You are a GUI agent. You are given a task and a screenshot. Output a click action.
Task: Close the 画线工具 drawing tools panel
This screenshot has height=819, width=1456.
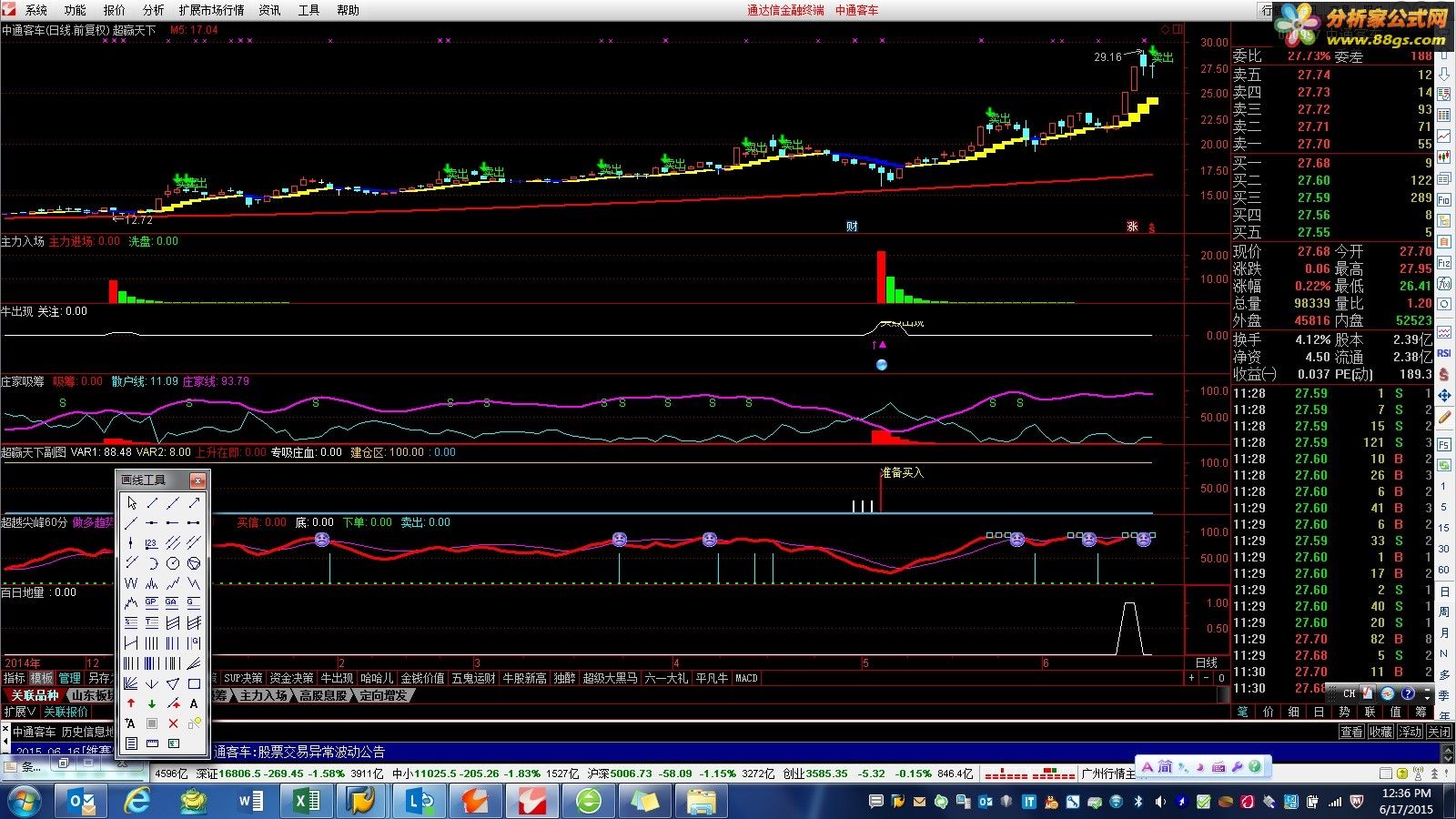click(197, 480)
